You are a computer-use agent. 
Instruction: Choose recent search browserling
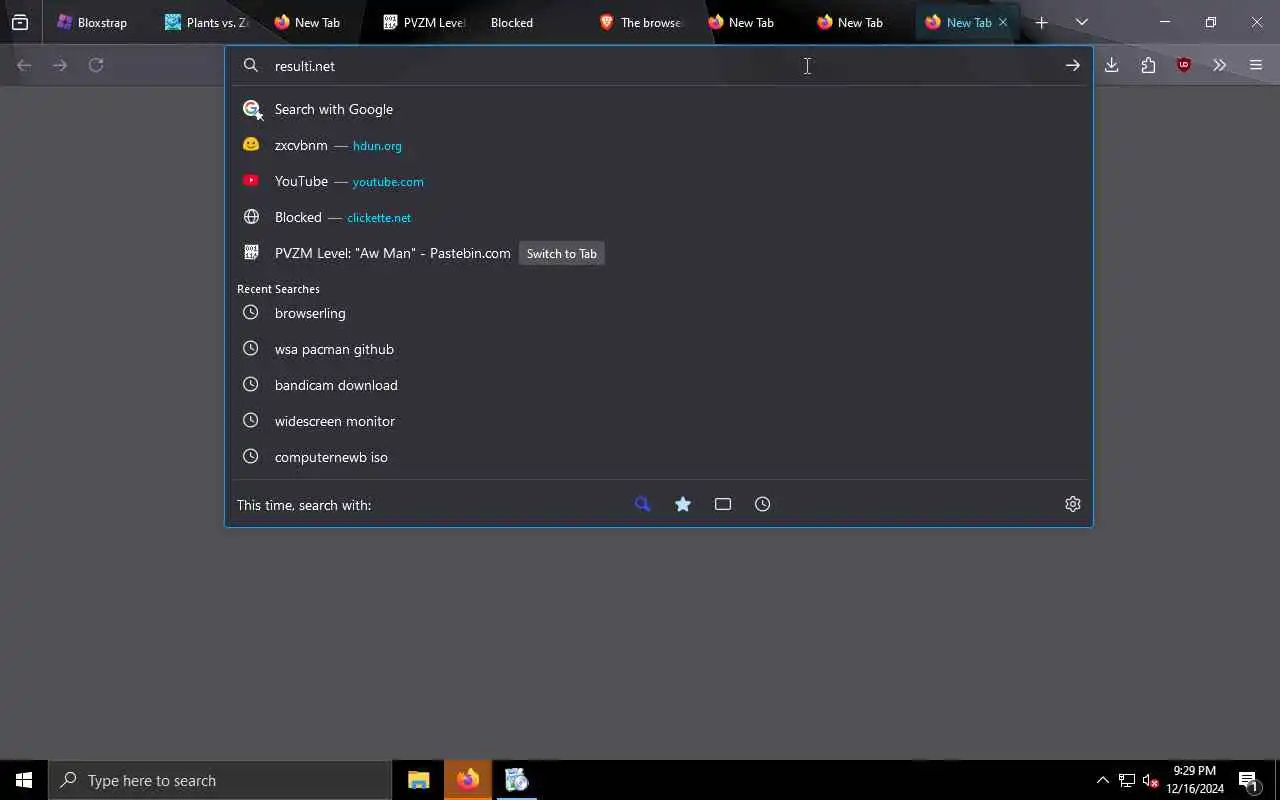click(x=658, y=313)
